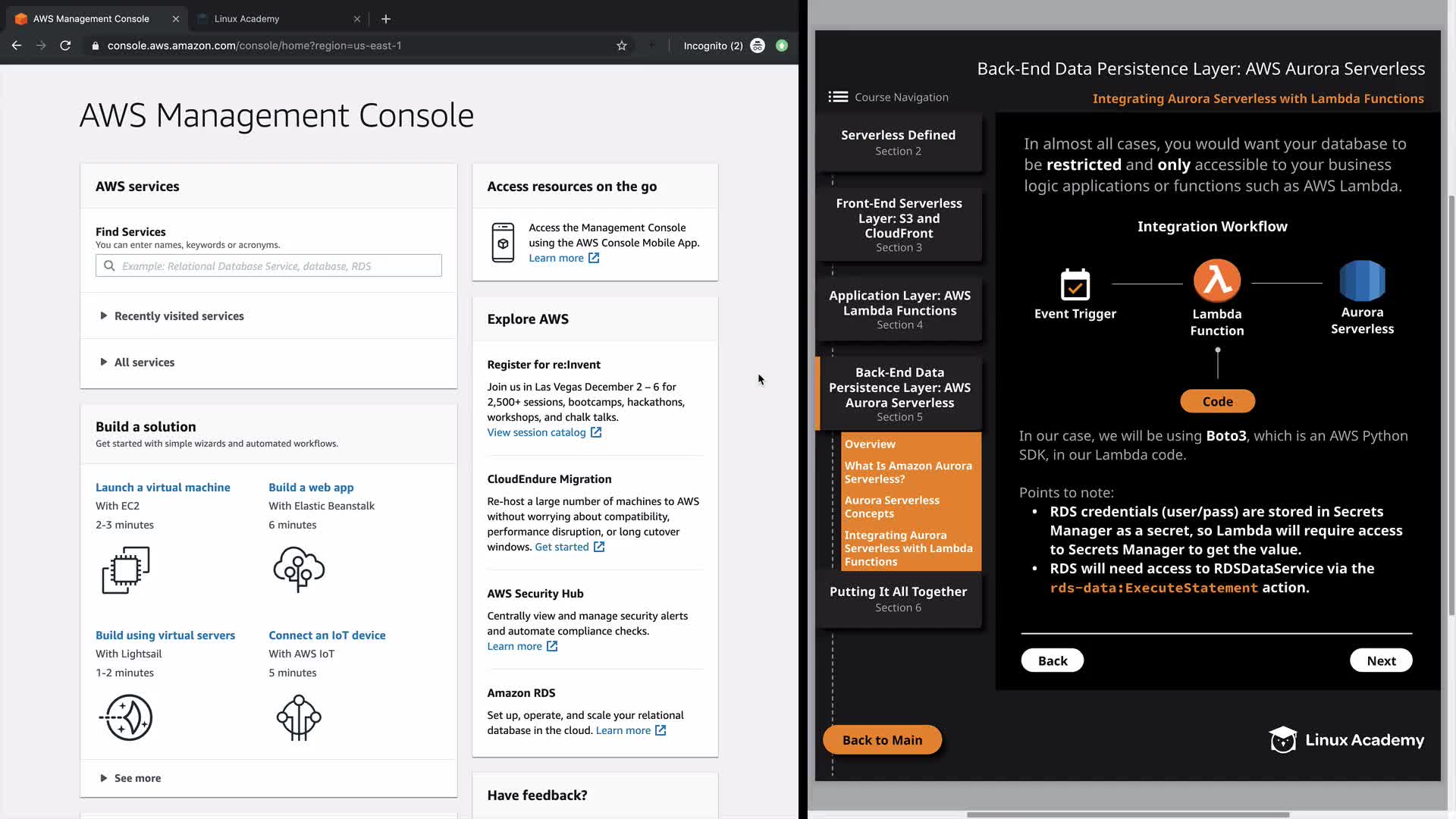The width and height of the screenshot is (1456, 819).
Task: Open the Serverless Defined section
Action: [x=898, y=142]
